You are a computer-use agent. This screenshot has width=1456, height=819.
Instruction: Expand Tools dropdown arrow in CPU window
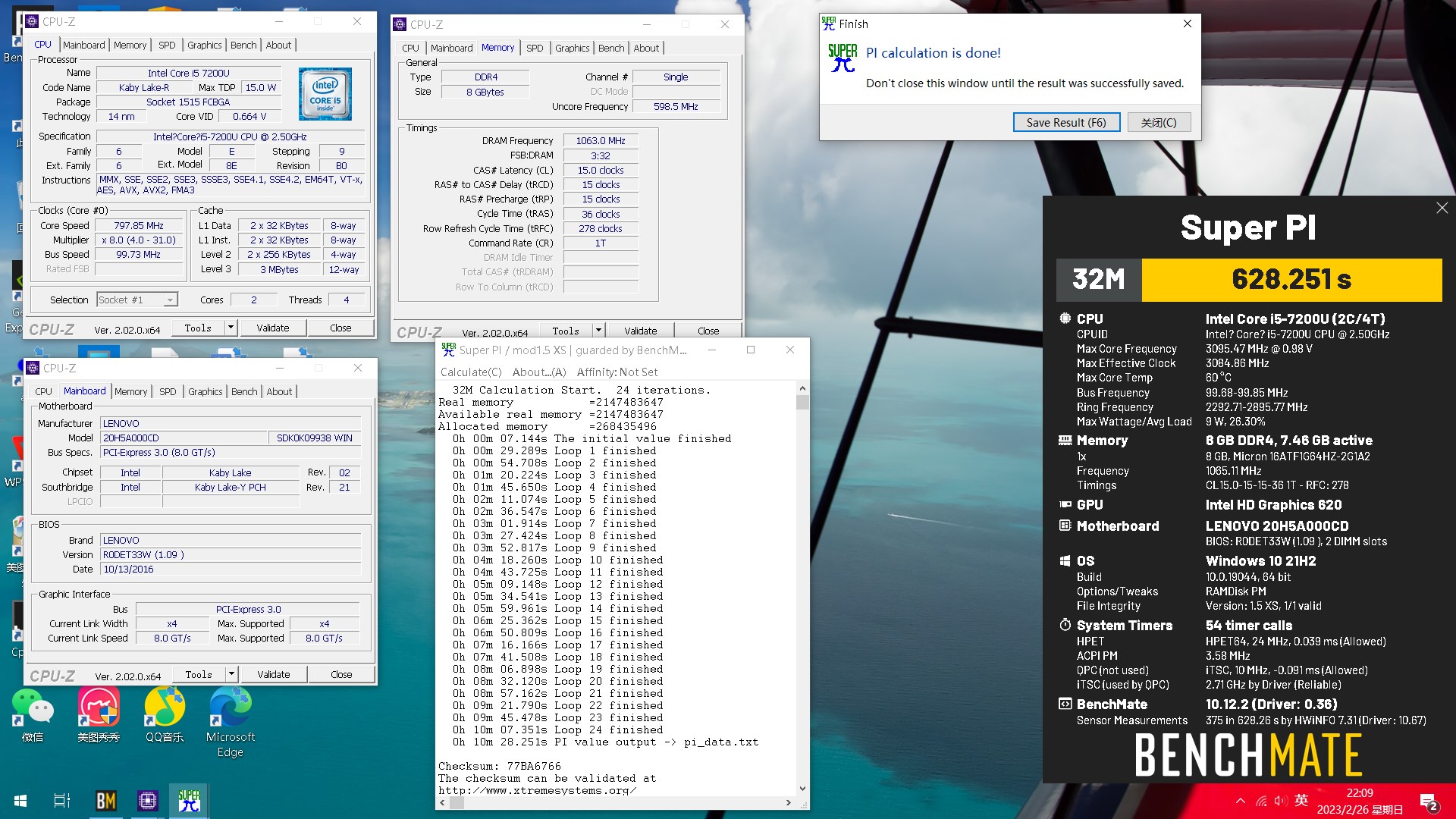point(231,328)
